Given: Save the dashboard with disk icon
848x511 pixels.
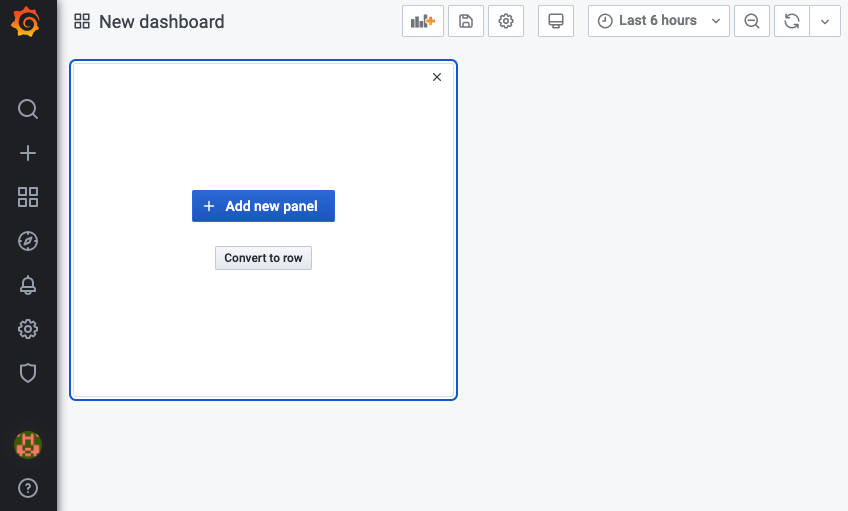Looking at the screenshot, I should 466,21.
